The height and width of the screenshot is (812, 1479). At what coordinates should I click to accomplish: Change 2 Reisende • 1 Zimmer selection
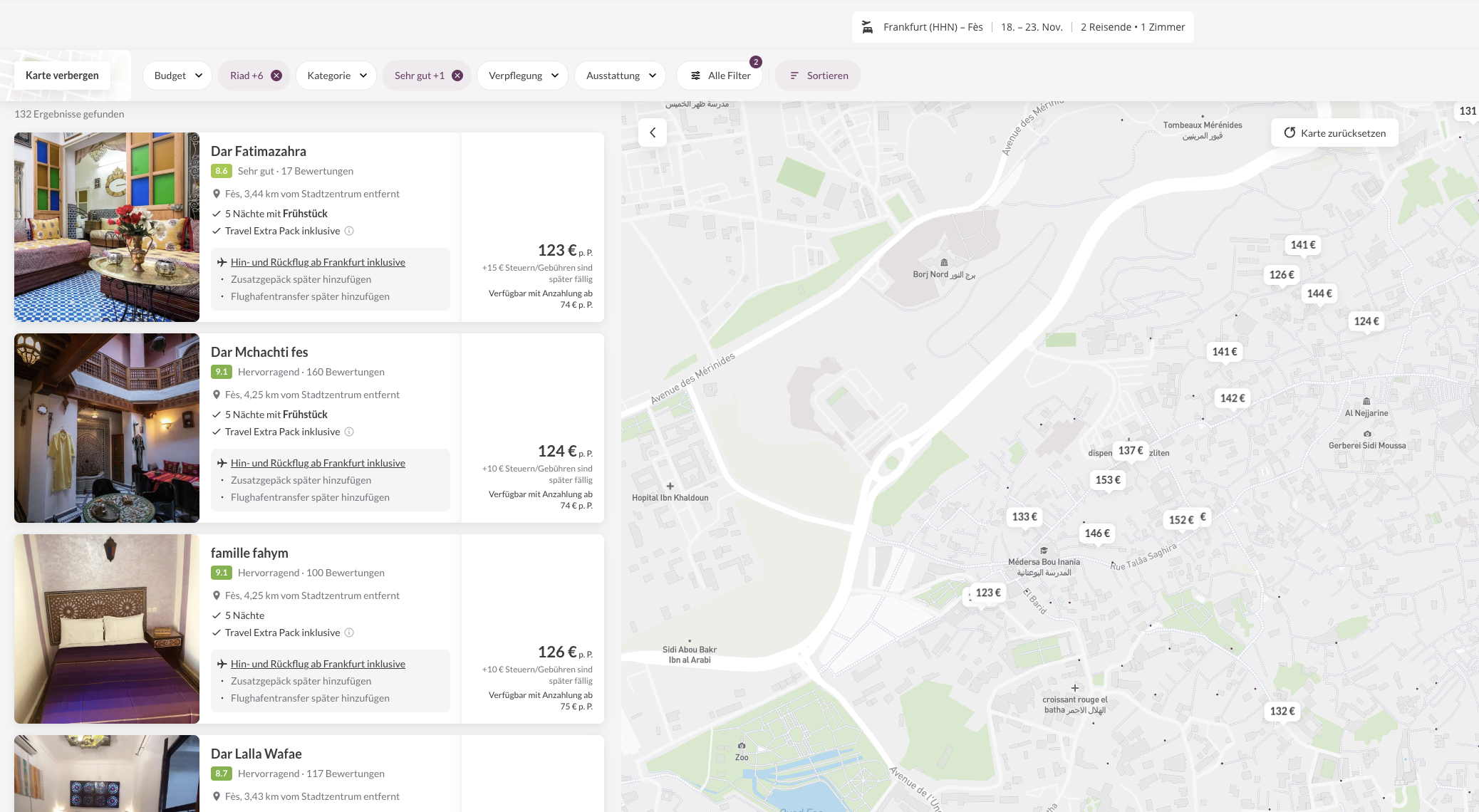tap(1132, 27)
